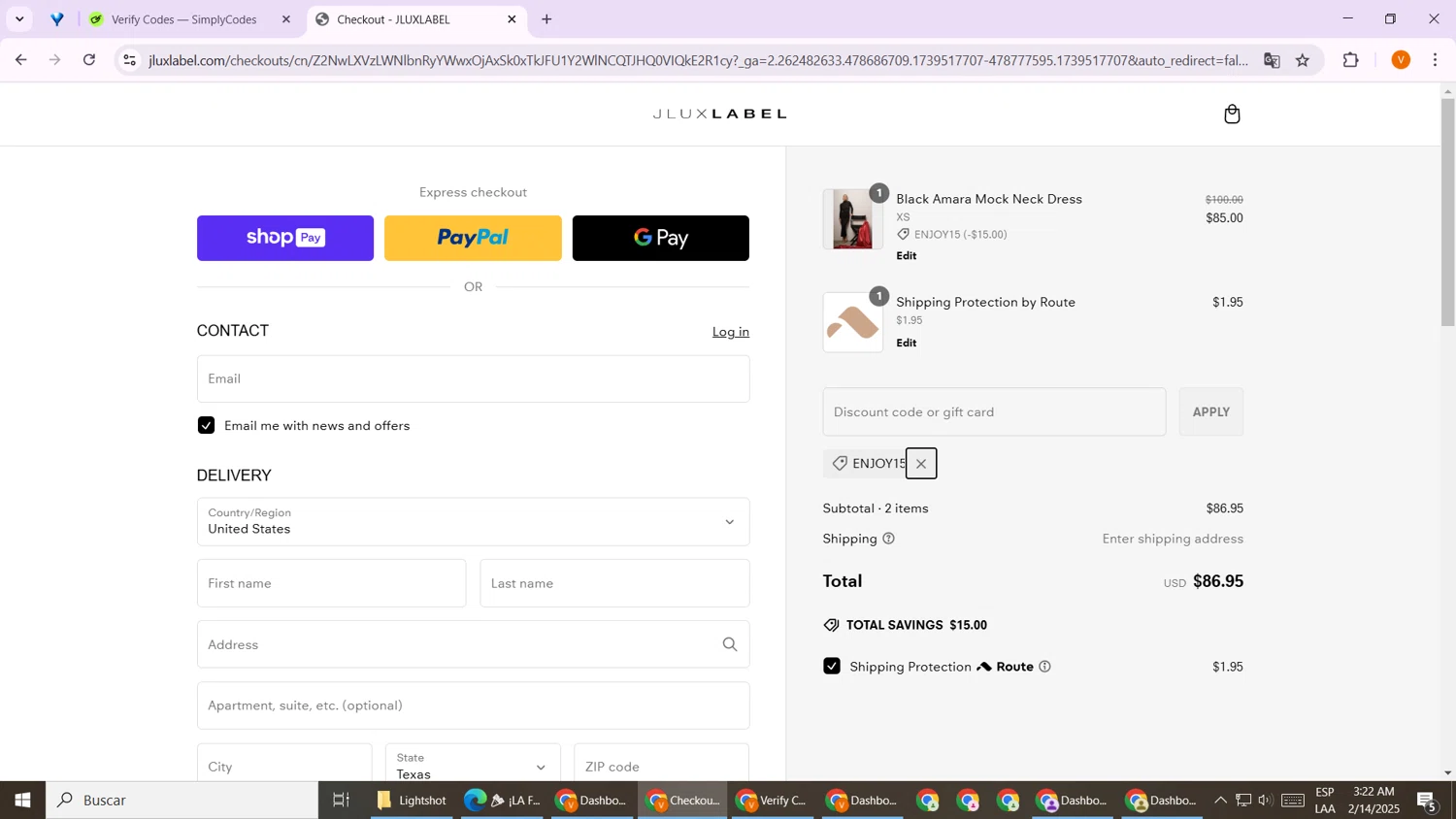Expand Country/Region dropdown
1456x819 pixels.
coord(473,522)
